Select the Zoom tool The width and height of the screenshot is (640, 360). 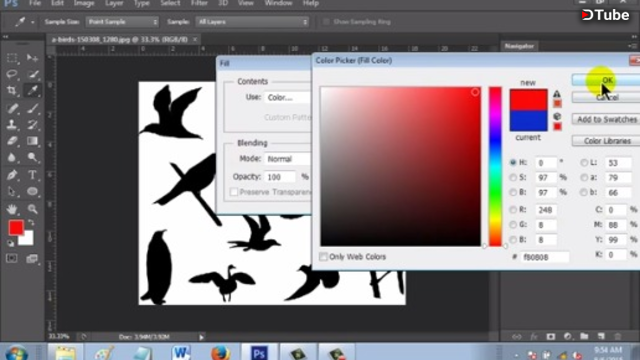coord(32,209)
